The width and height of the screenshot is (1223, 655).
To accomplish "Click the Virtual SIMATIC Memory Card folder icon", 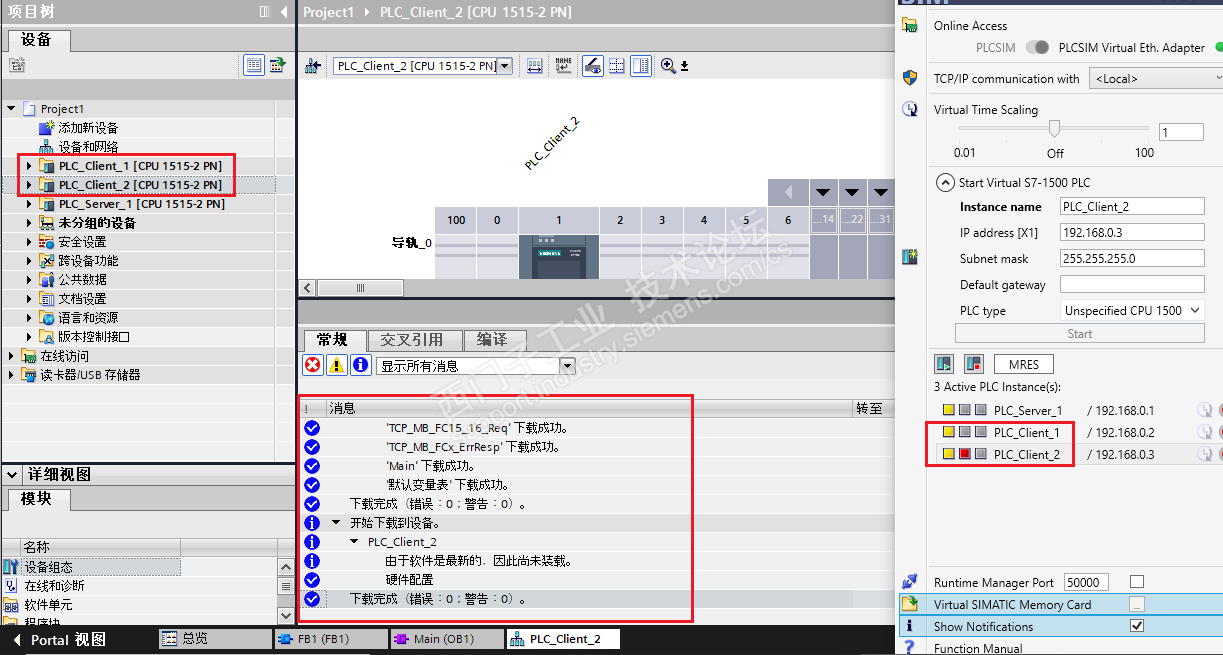I will (910, 604).
